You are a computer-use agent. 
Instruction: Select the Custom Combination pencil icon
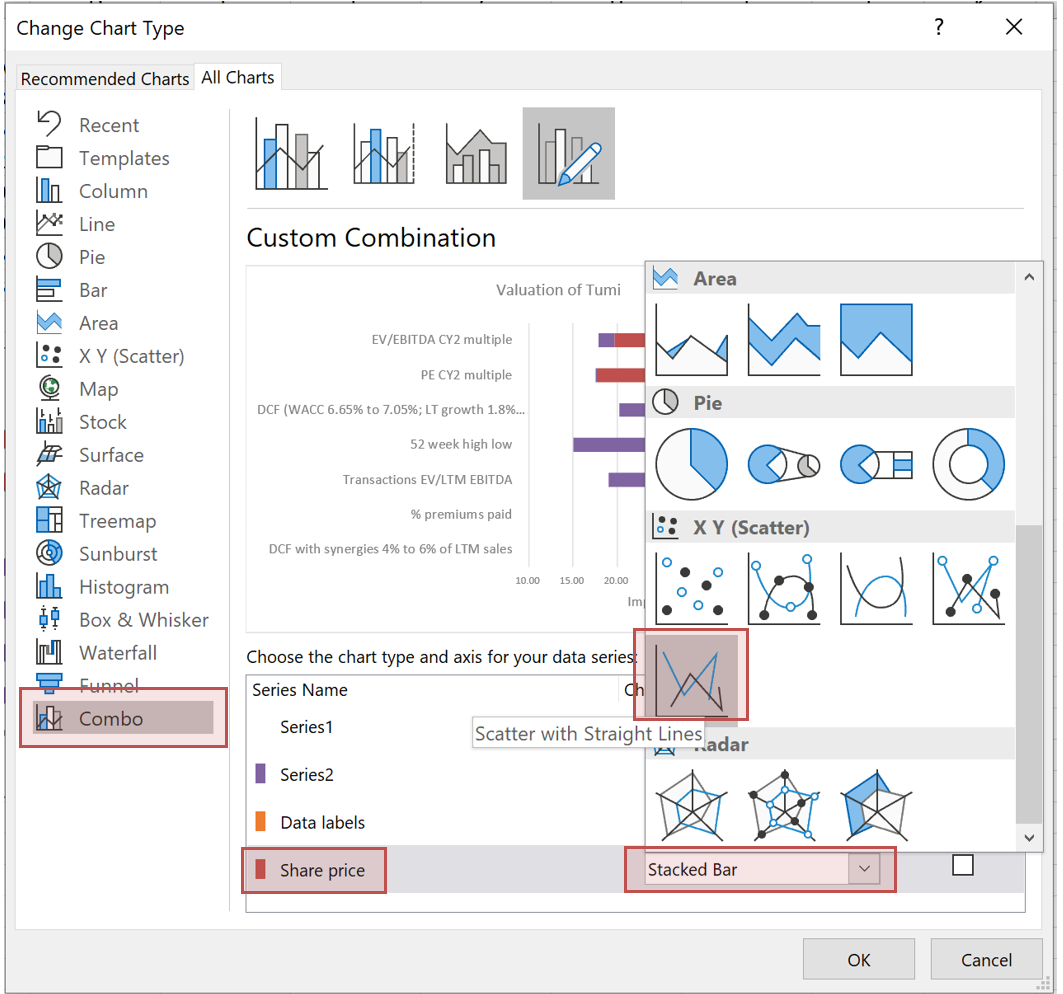pos(568,154)
